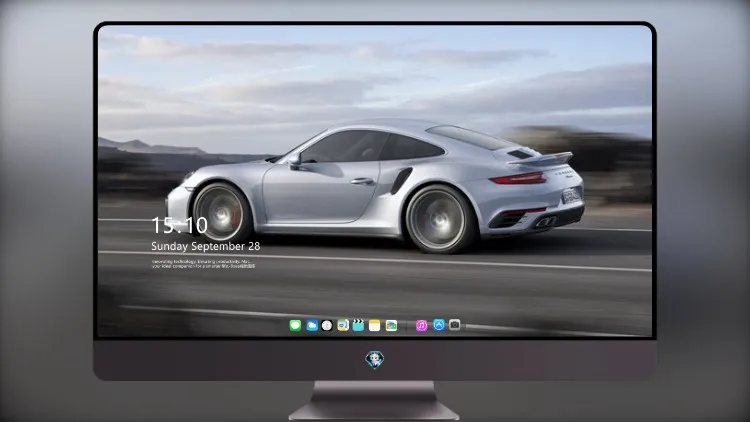
Task: Launch the teal clapperboard video app
Action: [x=358, y=325]
